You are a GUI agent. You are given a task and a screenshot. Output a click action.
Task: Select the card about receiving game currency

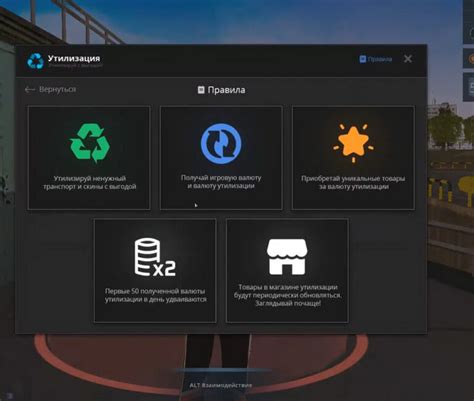(221, 158)
